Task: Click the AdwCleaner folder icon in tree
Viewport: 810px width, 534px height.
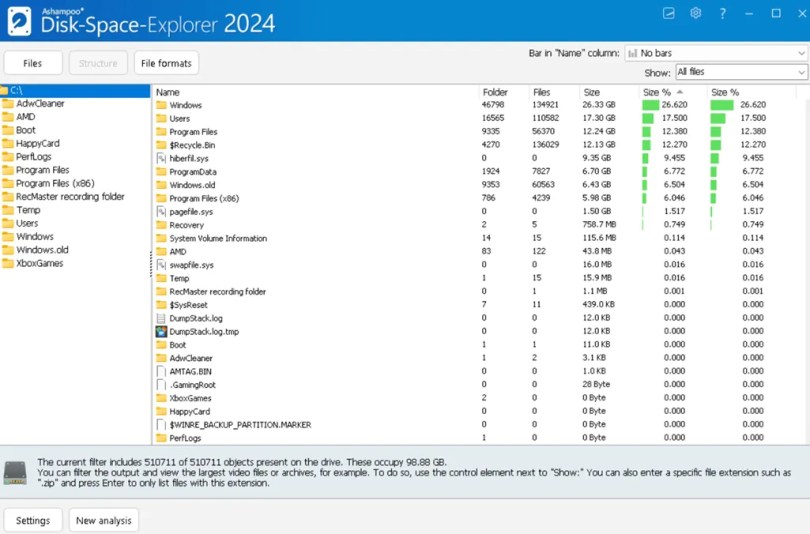Action: pyautogui.click(x=8, y=103)
